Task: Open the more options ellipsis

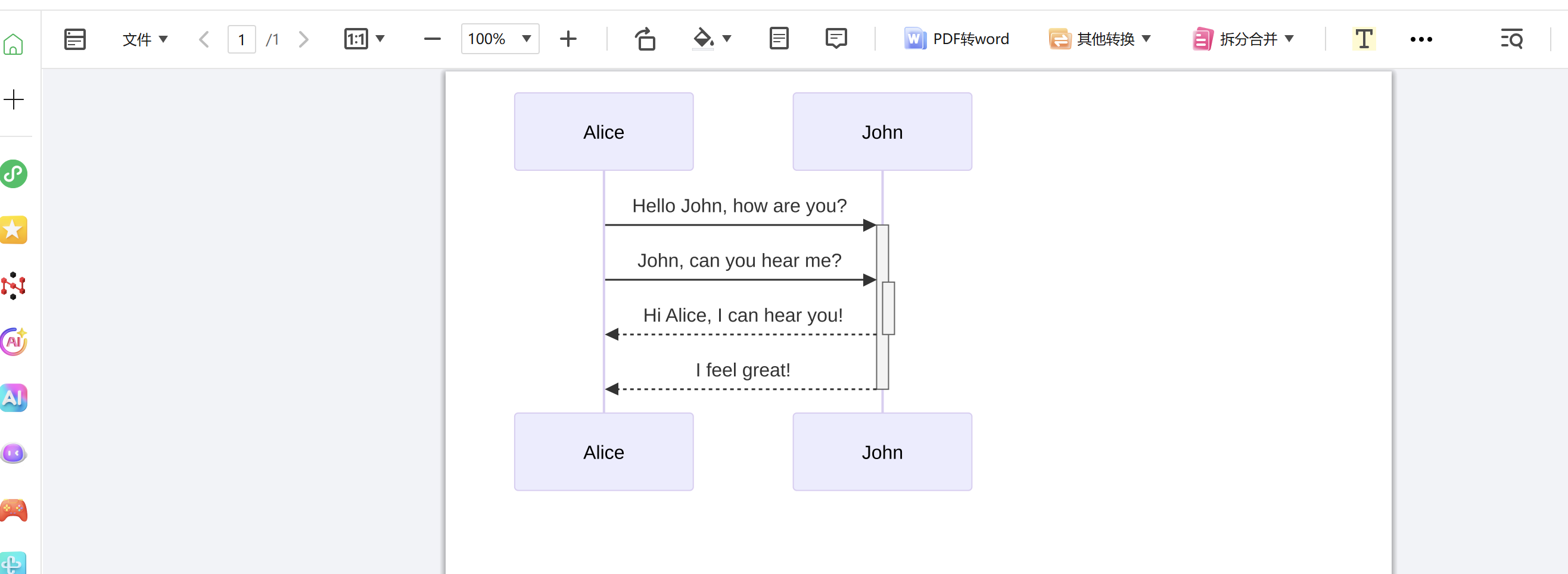Action: click(x=1421, y=39)
